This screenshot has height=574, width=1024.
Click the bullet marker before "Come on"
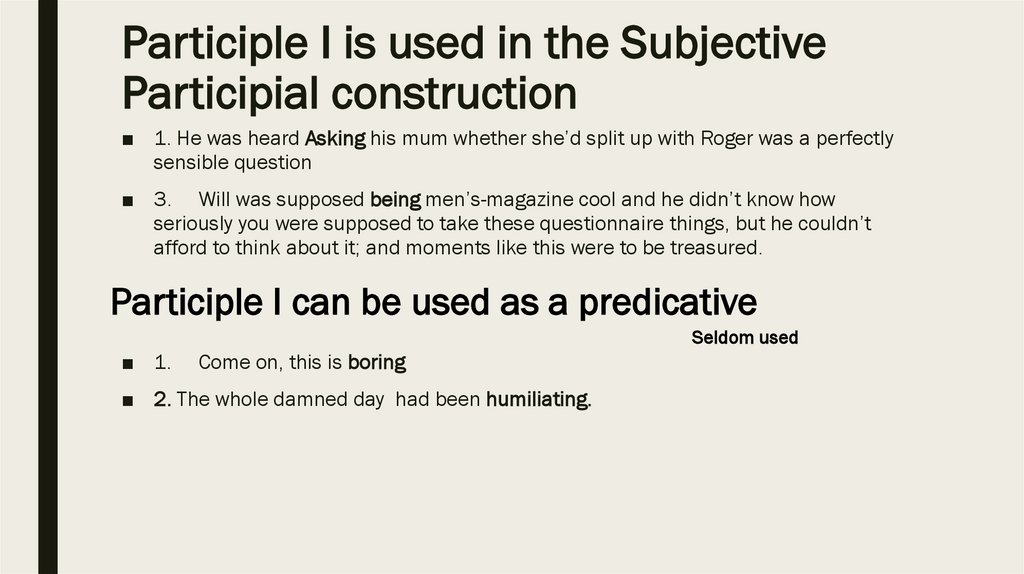(128, 363)
